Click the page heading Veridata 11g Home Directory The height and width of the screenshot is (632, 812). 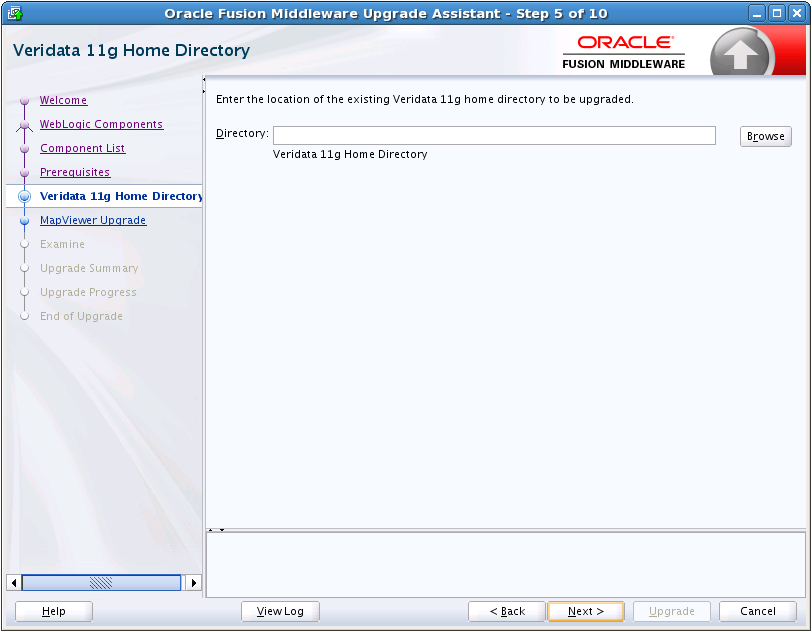click(x=132, y=50)
